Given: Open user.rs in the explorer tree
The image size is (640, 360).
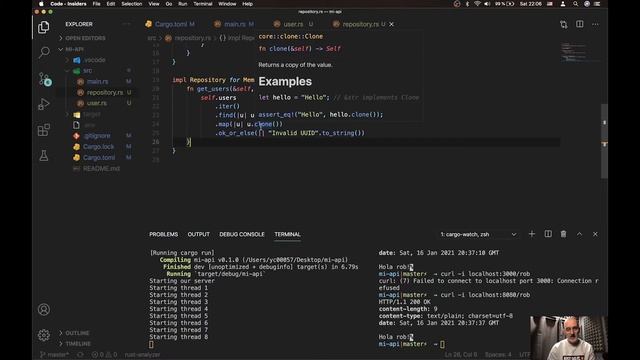Looking at the screenshot, I should point(97,103).
